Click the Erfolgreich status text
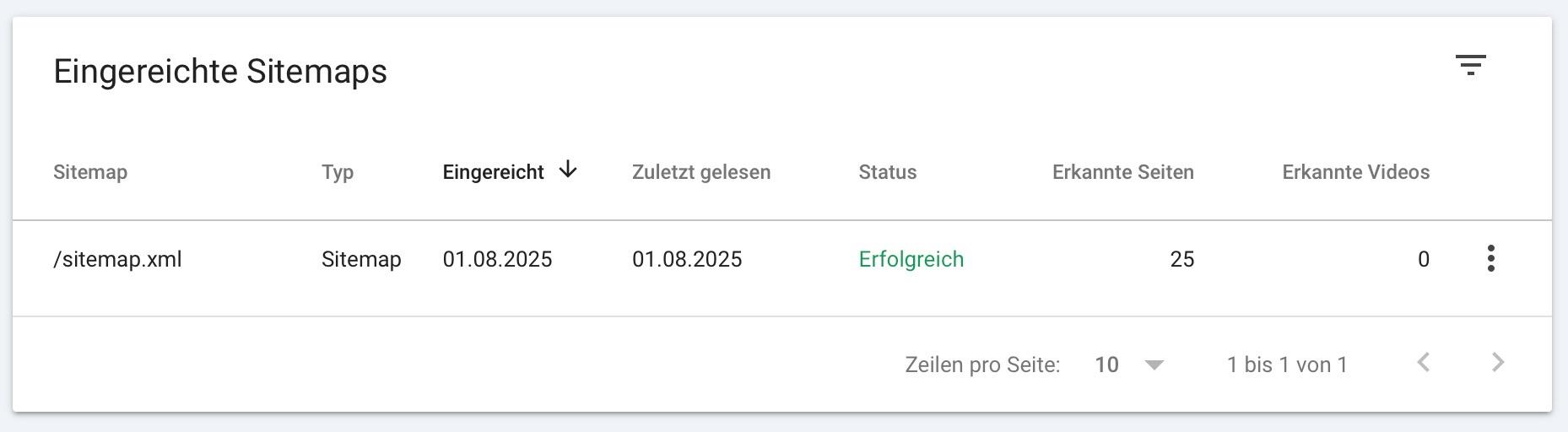Viewport: 1568px width, 432px height. point(911,259)
